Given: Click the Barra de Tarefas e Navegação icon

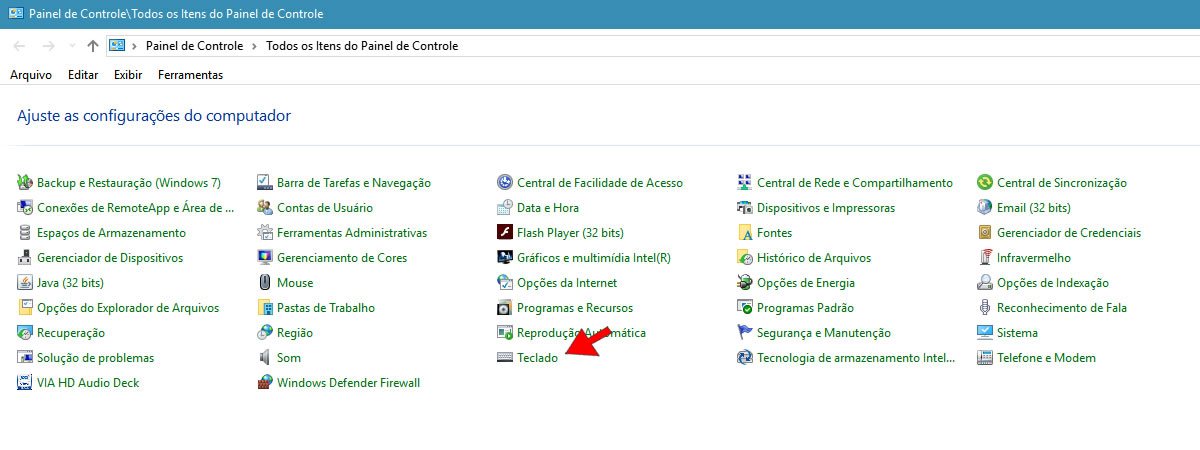Looking at the screenshot, I should [265, 183].
